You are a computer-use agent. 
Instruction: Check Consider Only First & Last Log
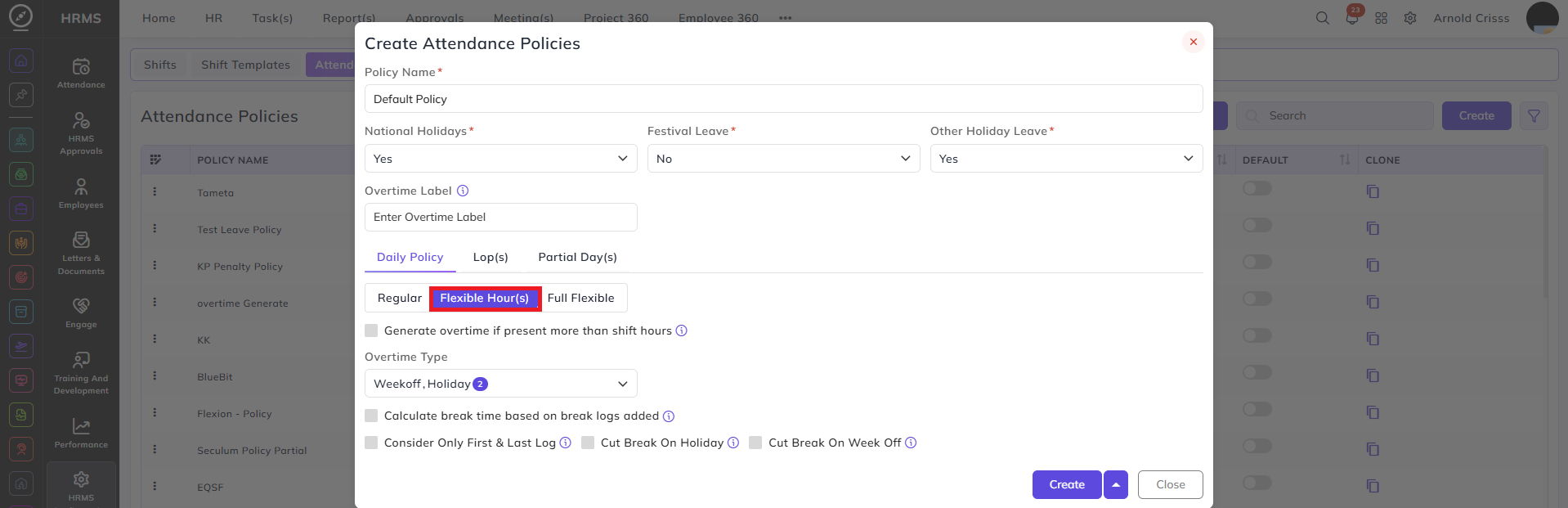(x=371, y=443)
